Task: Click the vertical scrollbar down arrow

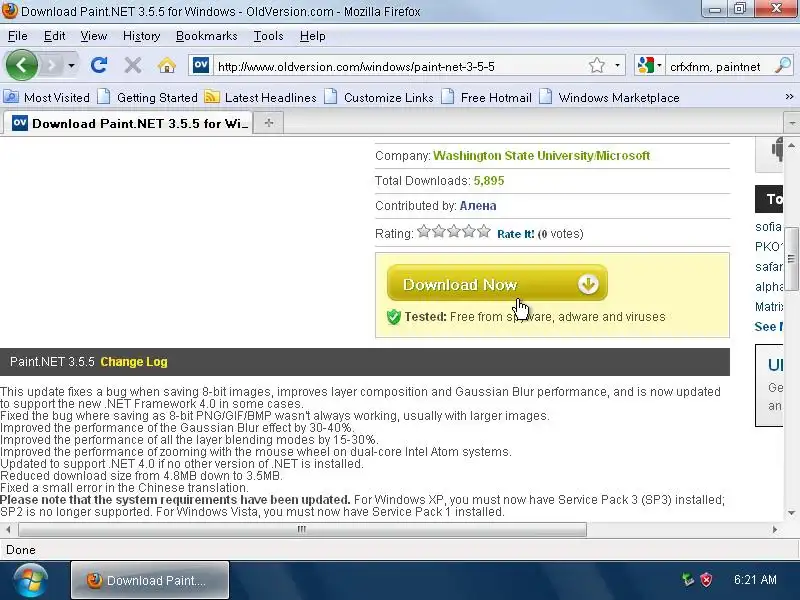Action: click(x=791, y=513)
